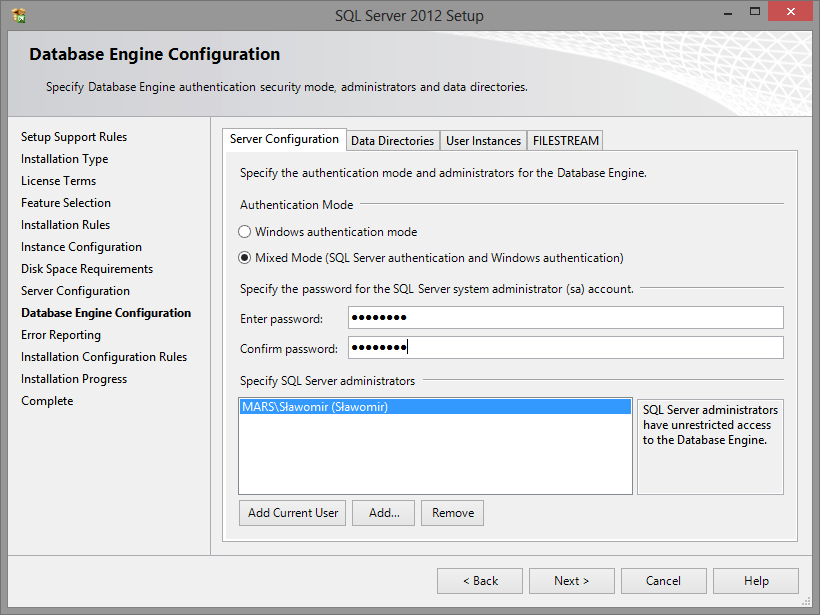Select MARS\Sławomir in the administrators list
This screenshot has height=615, width=820.
[315, 408]
